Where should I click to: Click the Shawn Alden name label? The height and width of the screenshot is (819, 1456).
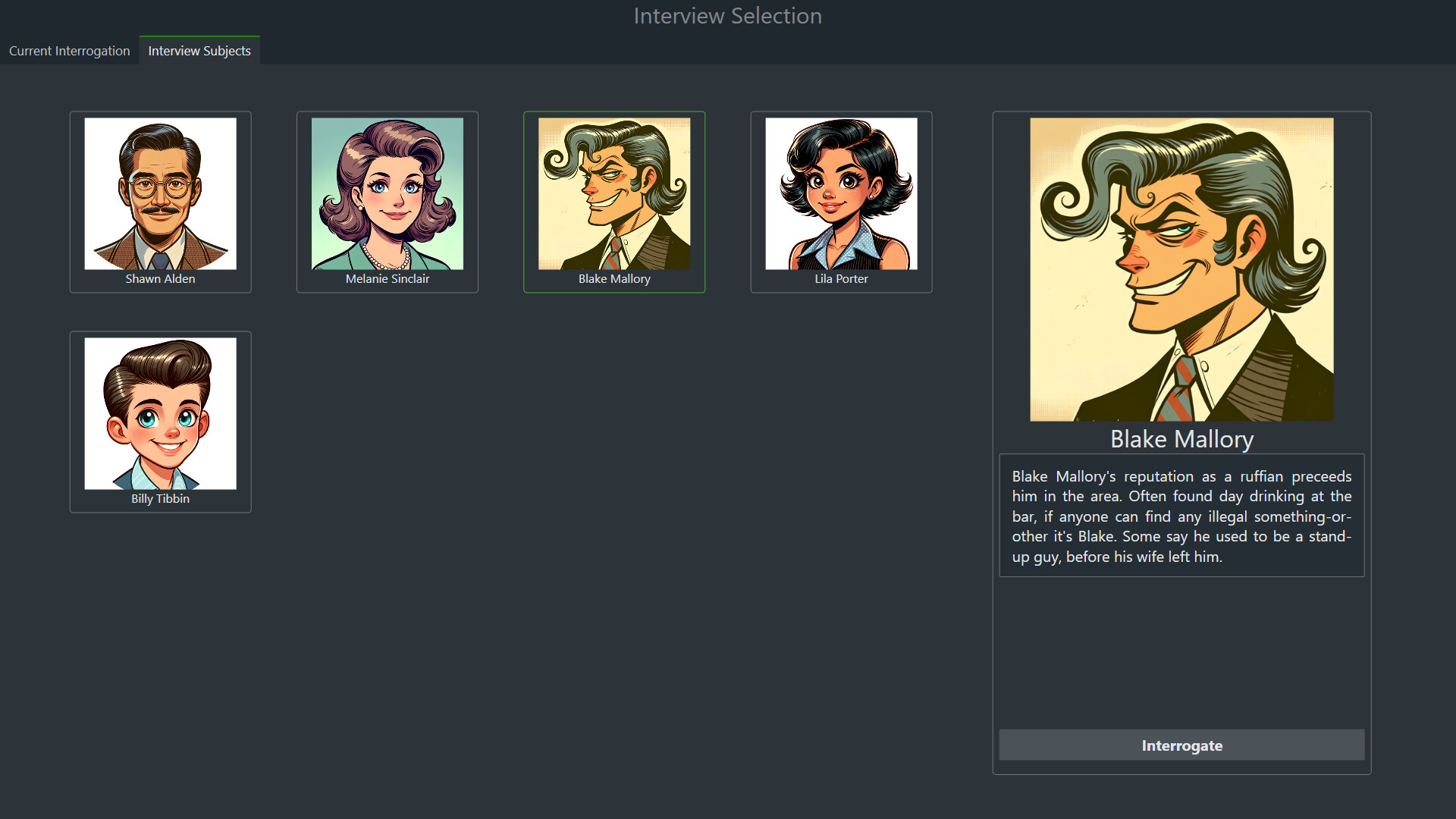tap(160, 279)
